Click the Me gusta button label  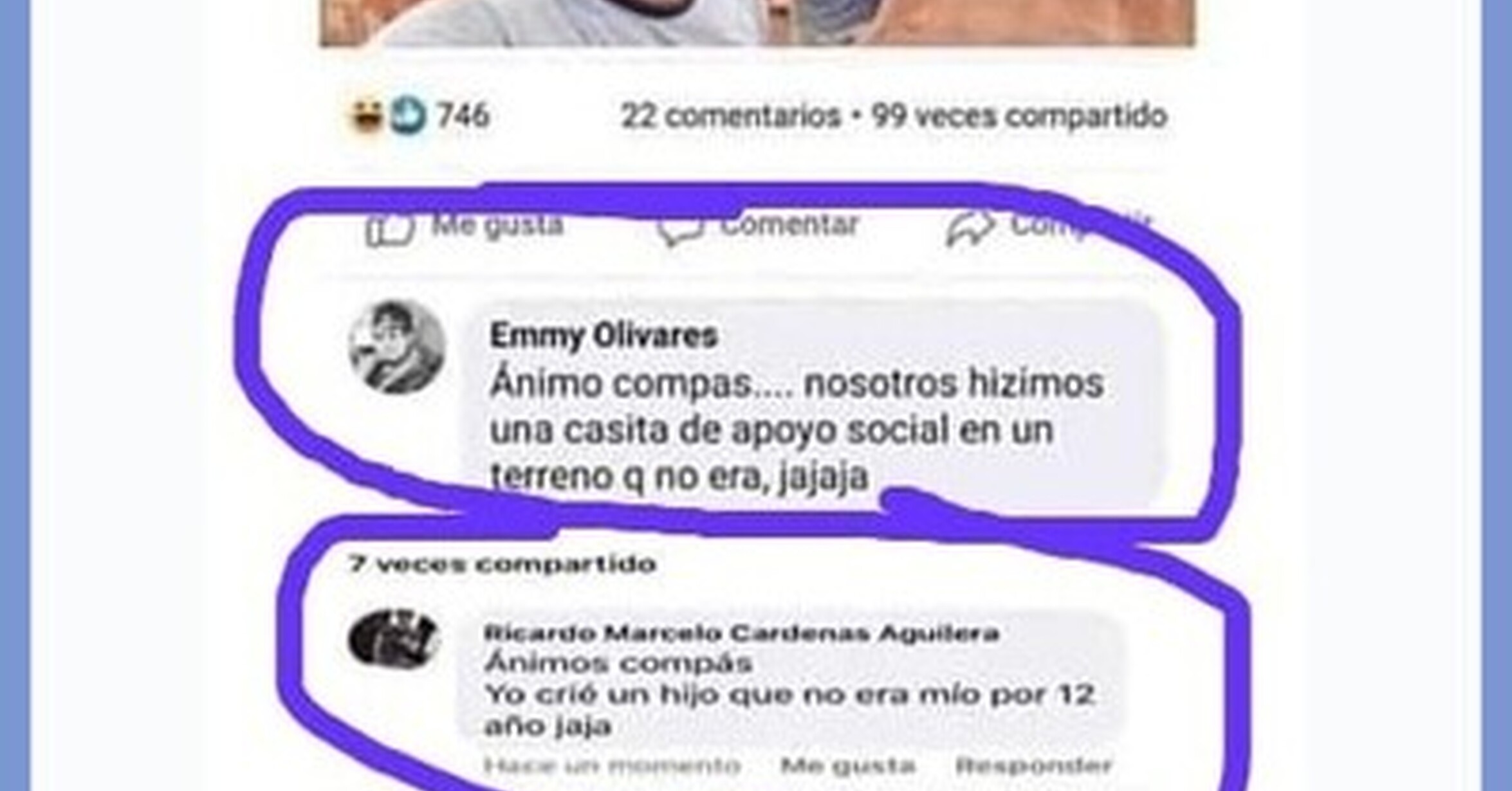498,224
